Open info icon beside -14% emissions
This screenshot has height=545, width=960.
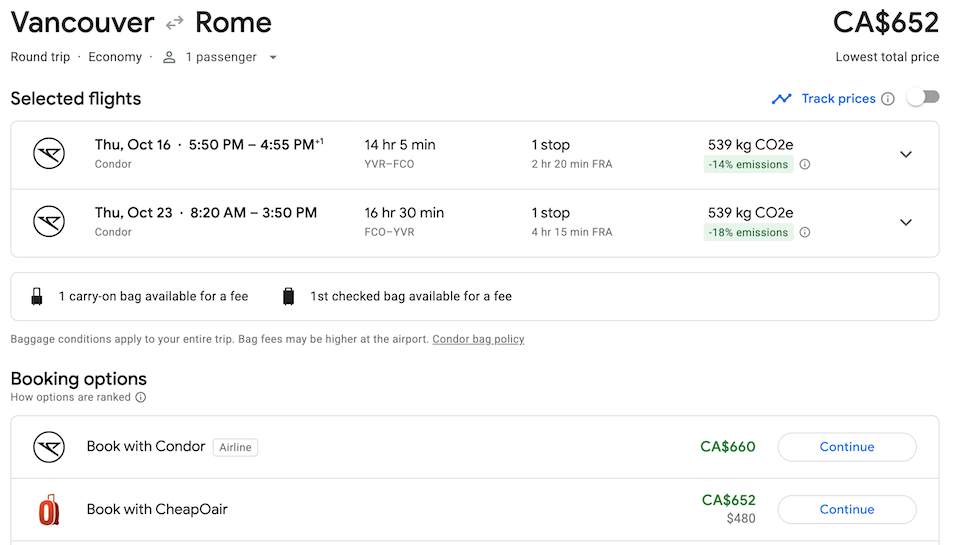(x=805, y=164)
